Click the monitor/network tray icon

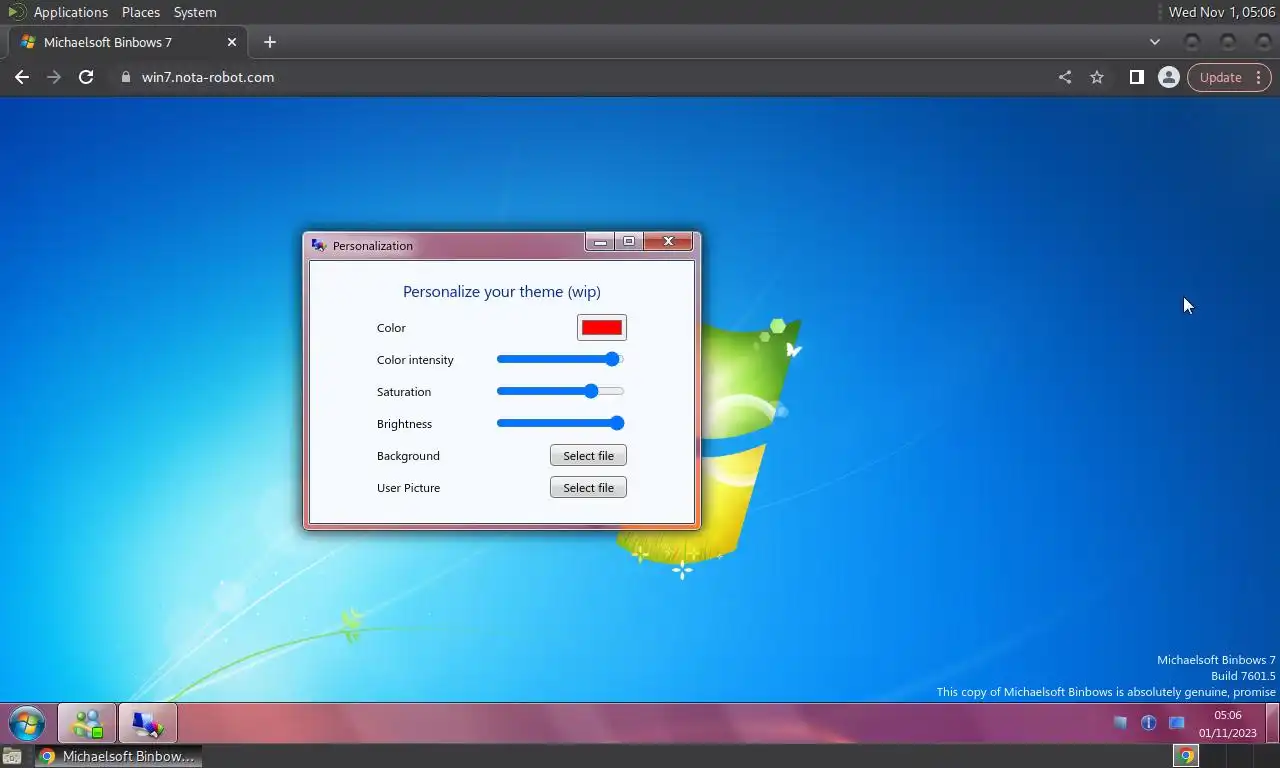tap(1177, 722)
